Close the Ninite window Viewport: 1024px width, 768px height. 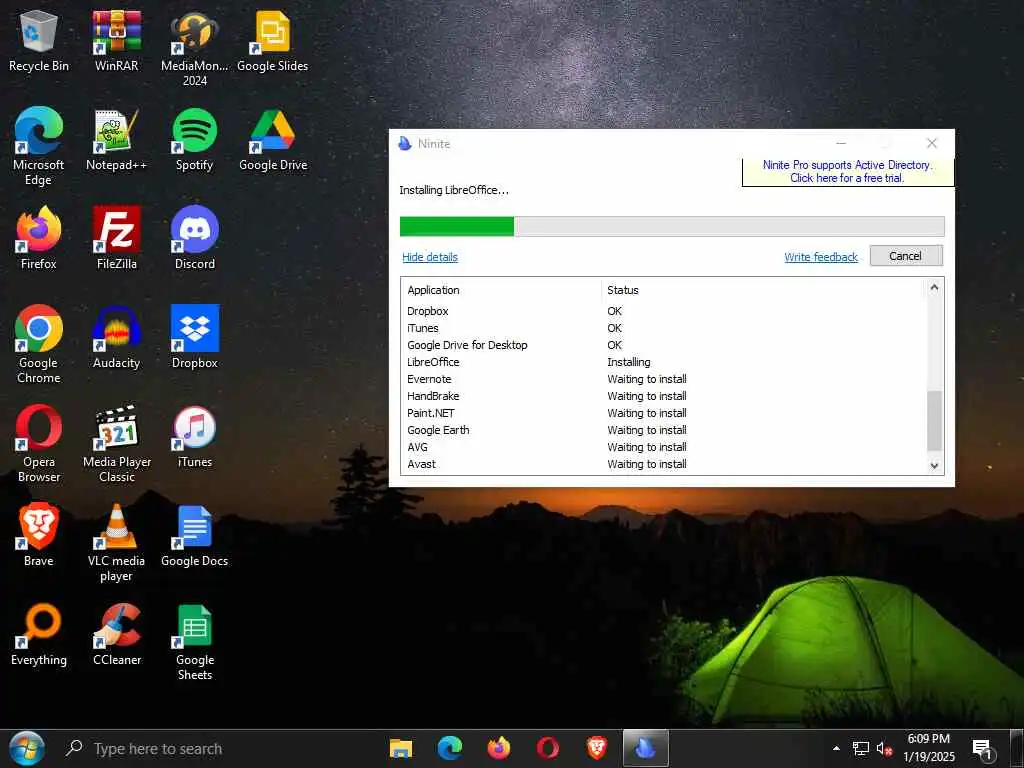(932, 143)
